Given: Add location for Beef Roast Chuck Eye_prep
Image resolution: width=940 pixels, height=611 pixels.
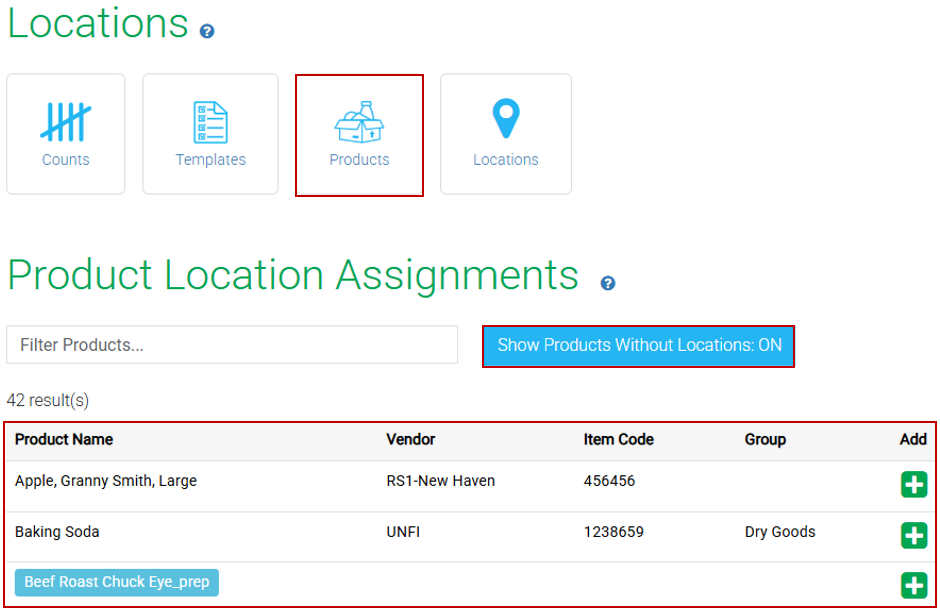Looking at the screenshot, I should (x=914, y=585).
